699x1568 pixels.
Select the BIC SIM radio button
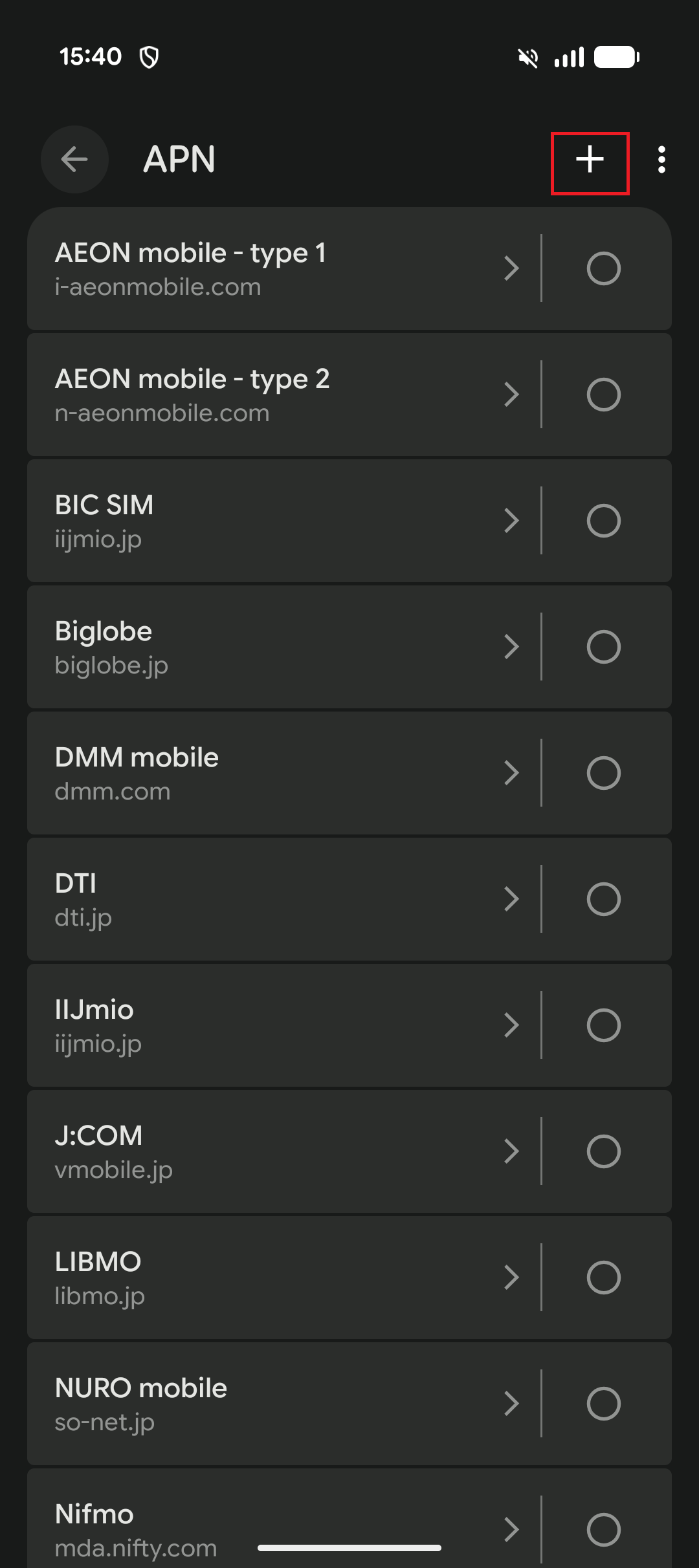coord(603,521)
